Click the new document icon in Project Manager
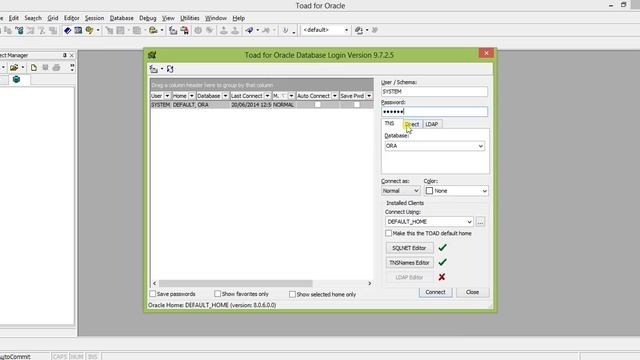This screenshot has width=640, height=360. [x=33, y=67]
